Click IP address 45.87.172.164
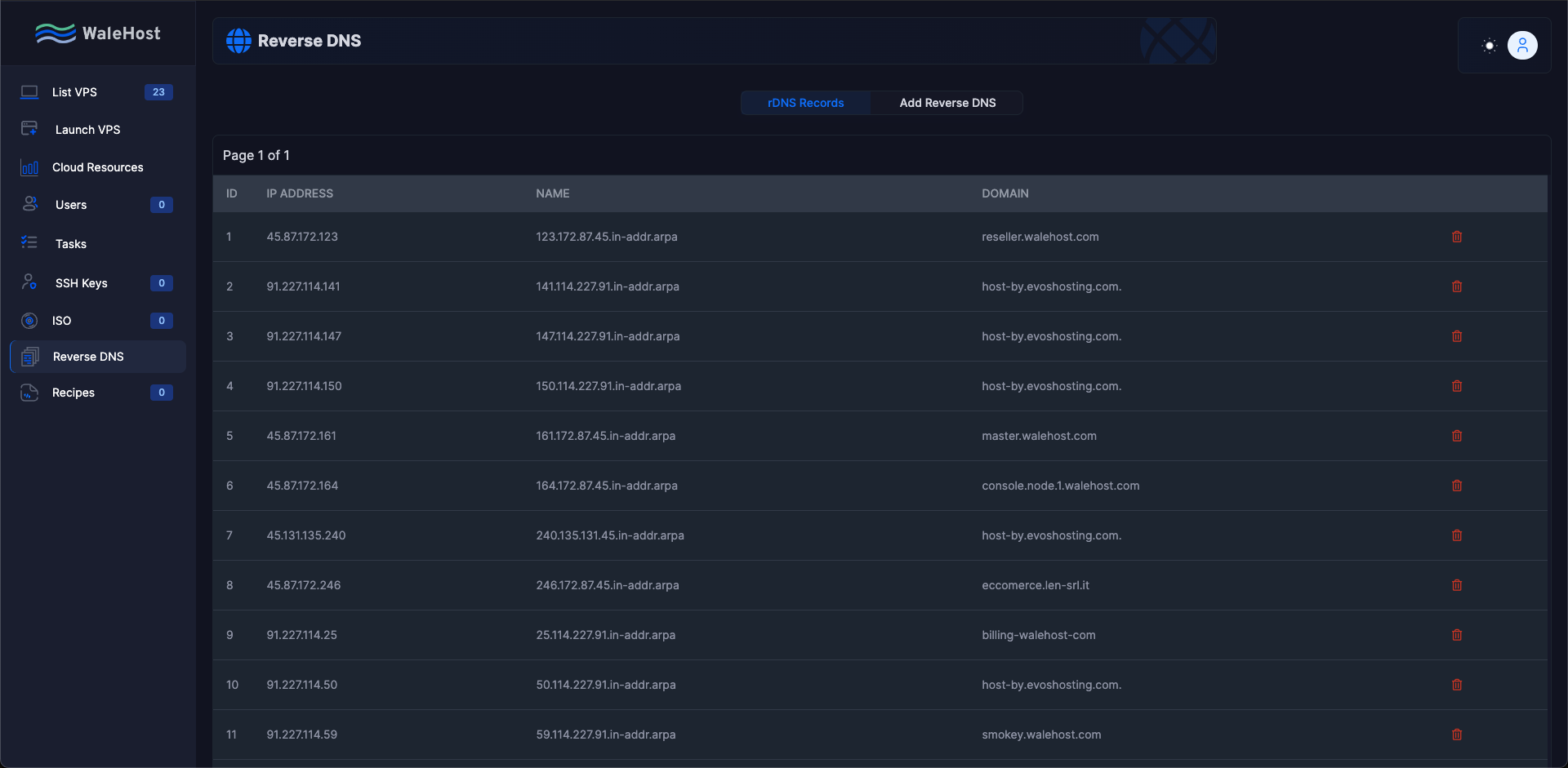 point(302,486)
